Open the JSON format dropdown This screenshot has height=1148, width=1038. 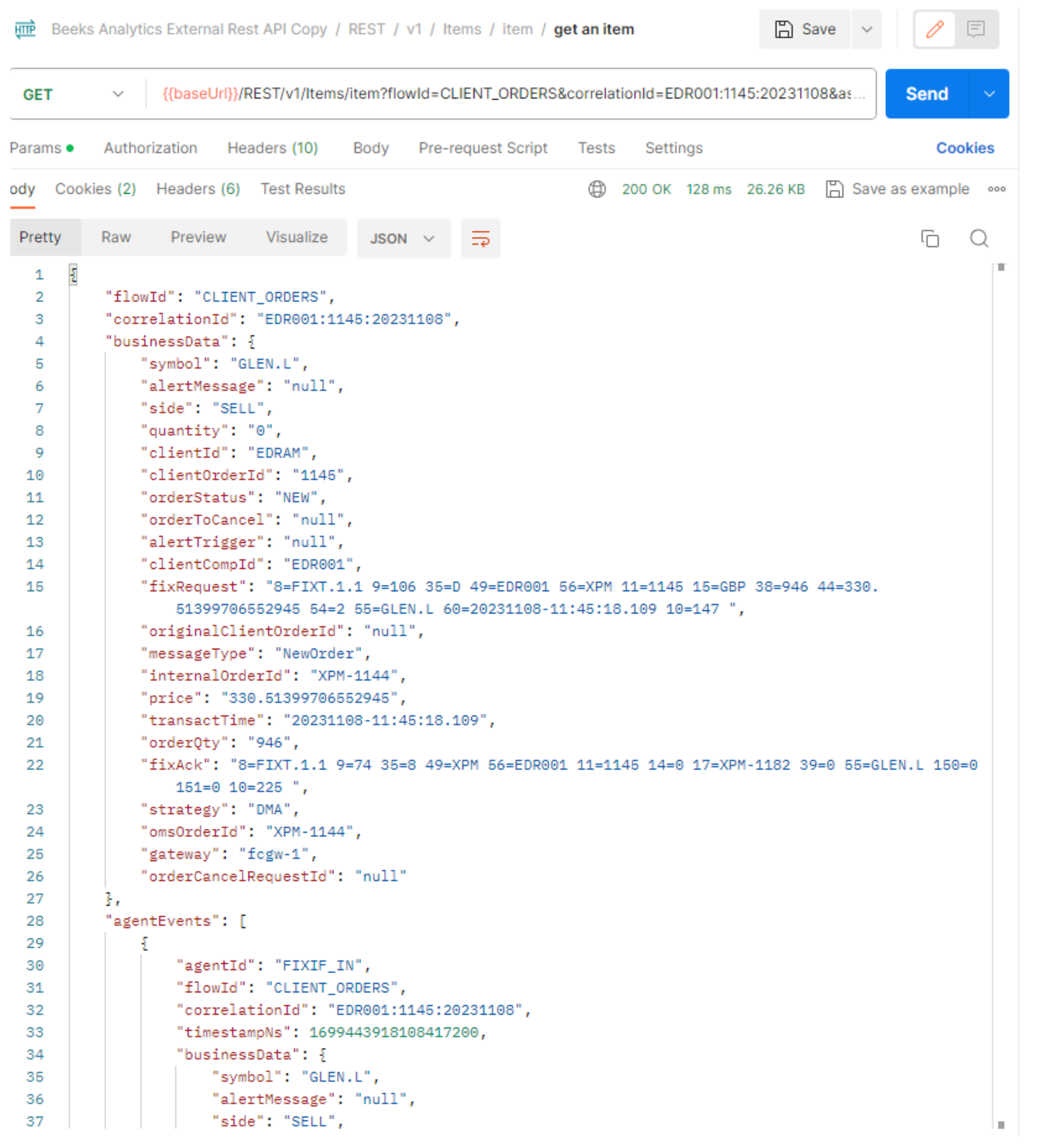pyautogui.click(x=403, y=239)
